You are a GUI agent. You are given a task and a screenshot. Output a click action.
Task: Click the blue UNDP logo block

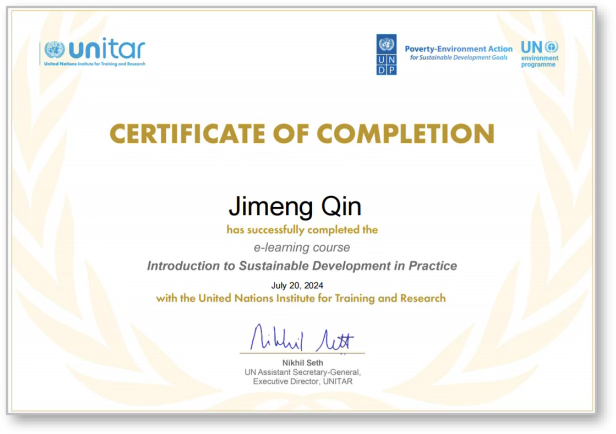coord(386,54)
